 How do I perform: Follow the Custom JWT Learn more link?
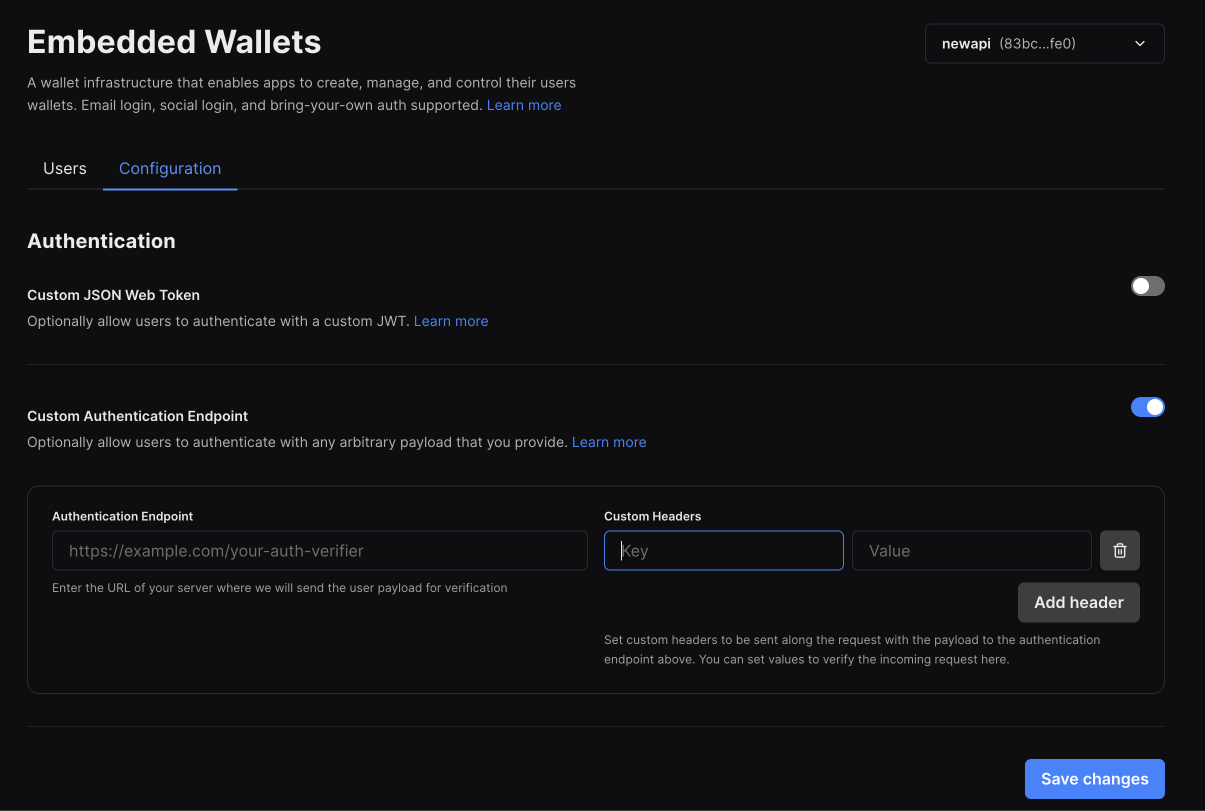(x=451, y=321)
